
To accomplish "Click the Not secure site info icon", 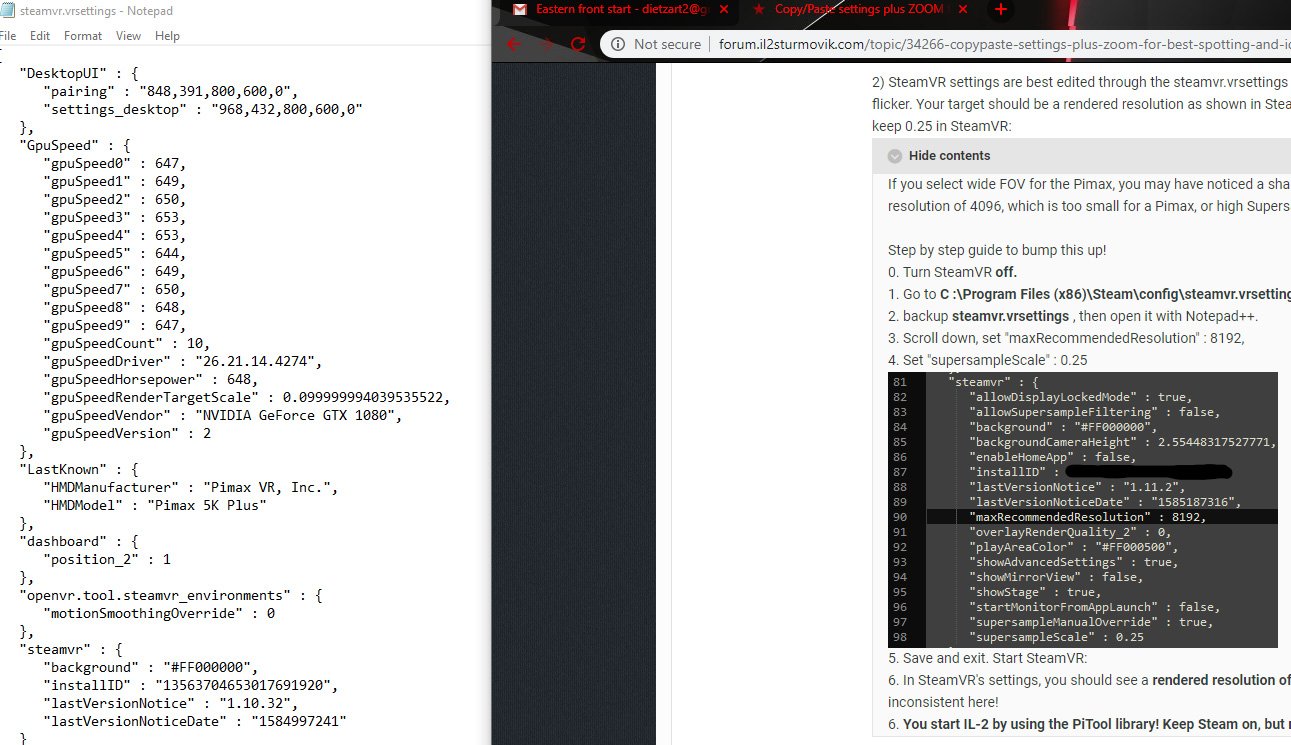I will pos(617,44).
